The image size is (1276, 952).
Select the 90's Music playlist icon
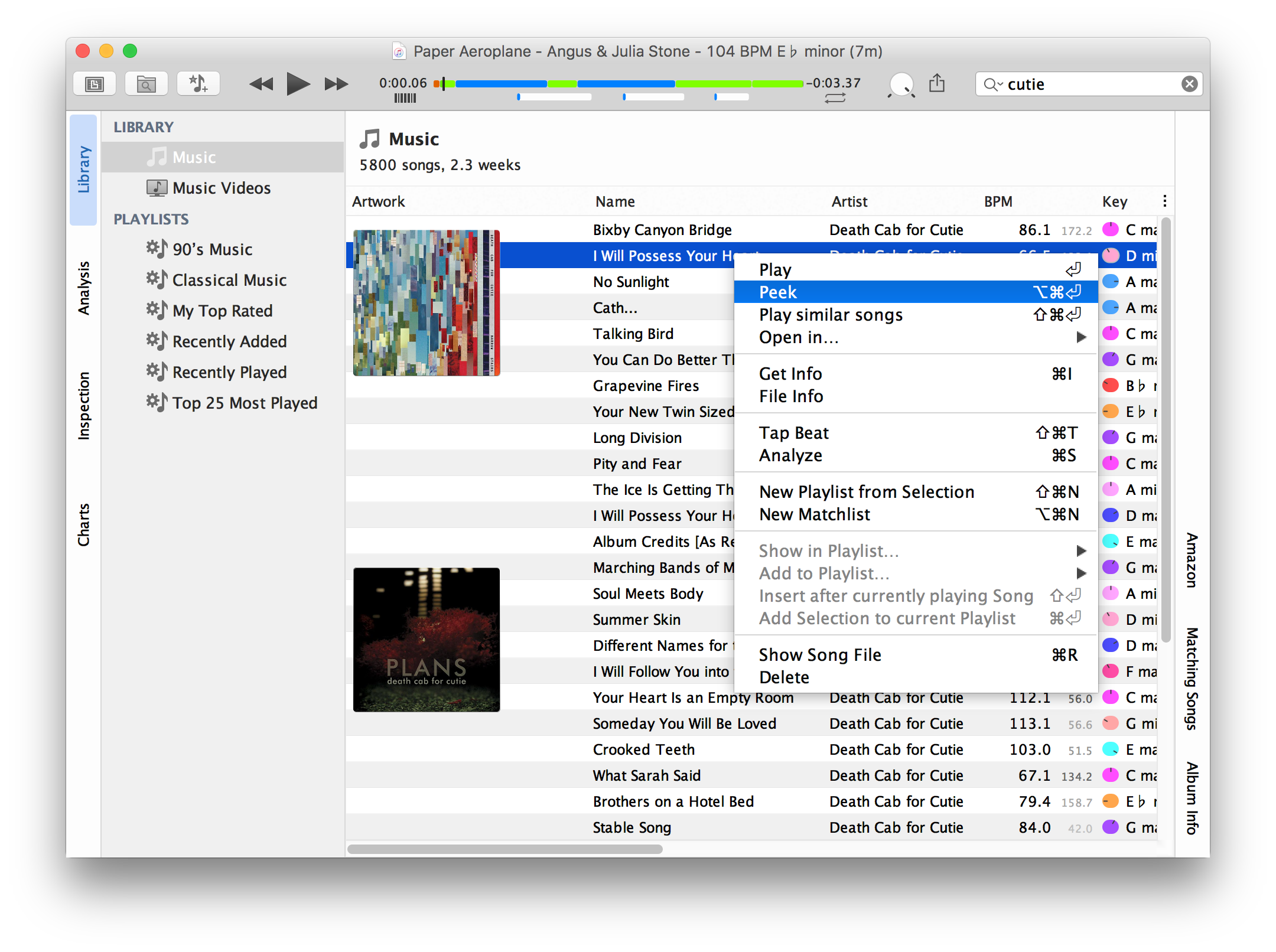[157, 249]
